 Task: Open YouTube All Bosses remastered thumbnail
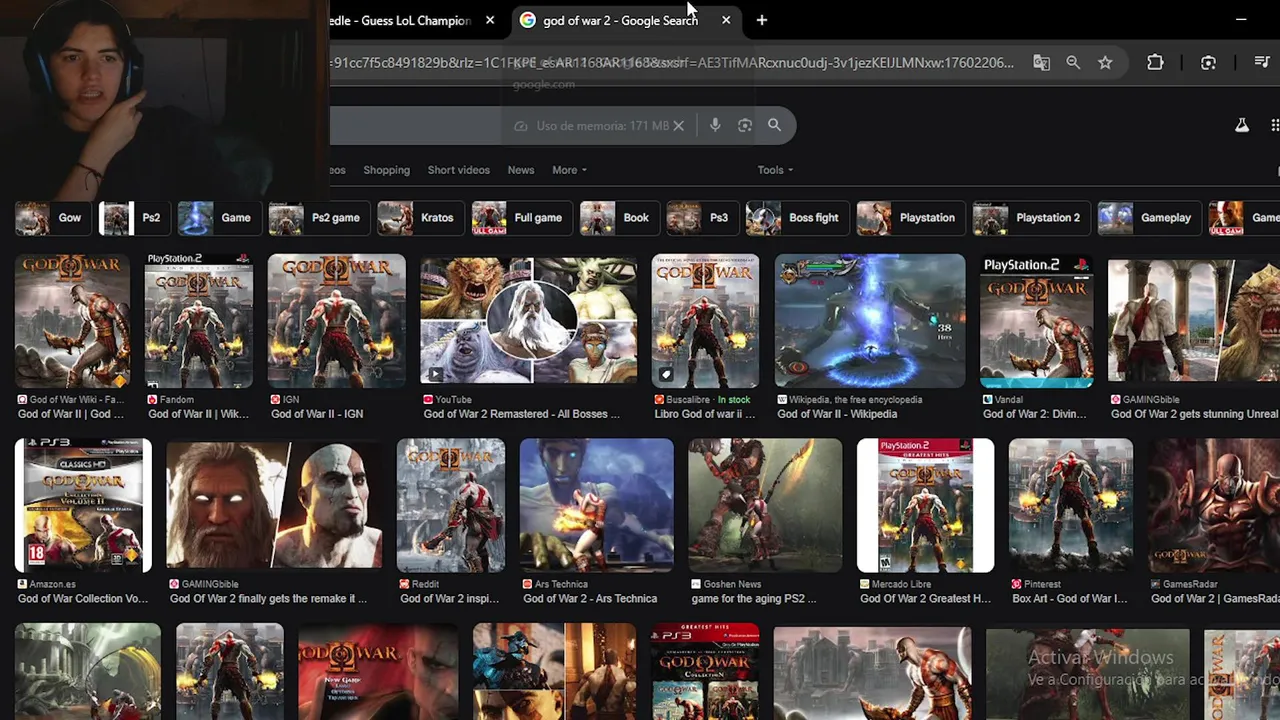tap(528, 320)
